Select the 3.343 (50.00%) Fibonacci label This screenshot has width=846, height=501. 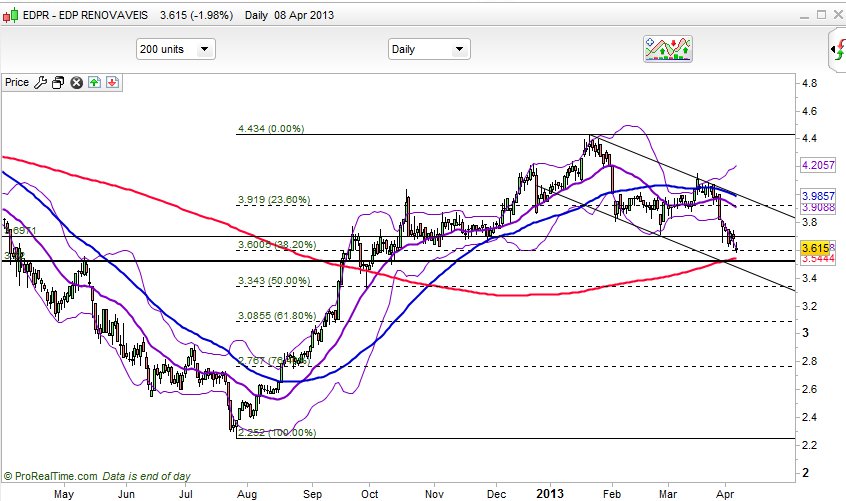[x=274, y=280]
